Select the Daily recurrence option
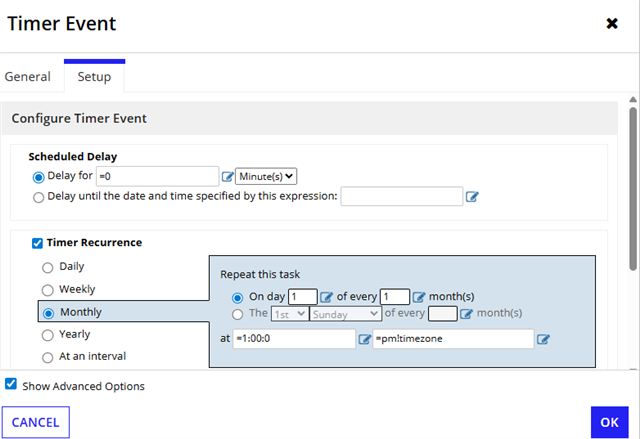This screenshot has width=640, height=439. pyautogui.click(x=47, y=267)
